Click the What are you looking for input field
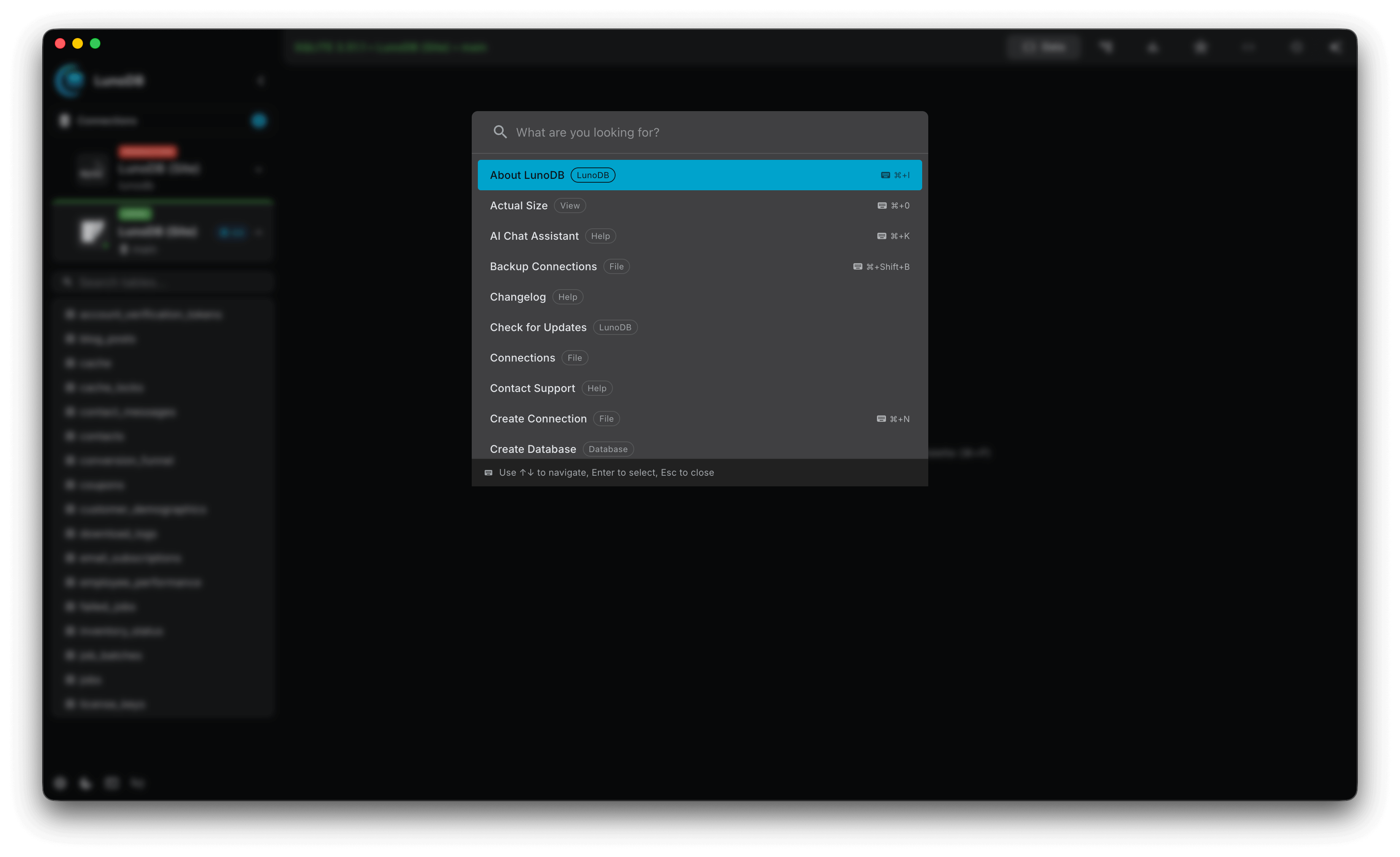Screen dimensions: 1400x857 pyautogui.click(x=625, y=132)
